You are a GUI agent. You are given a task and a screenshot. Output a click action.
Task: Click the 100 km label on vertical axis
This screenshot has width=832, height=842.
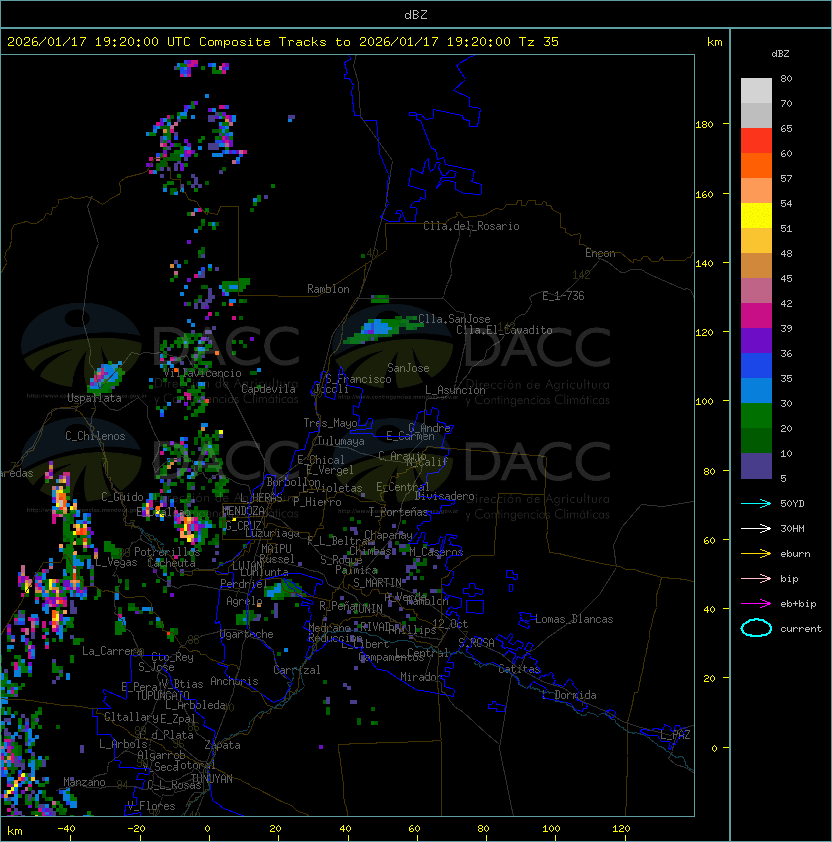pos(704,402)
